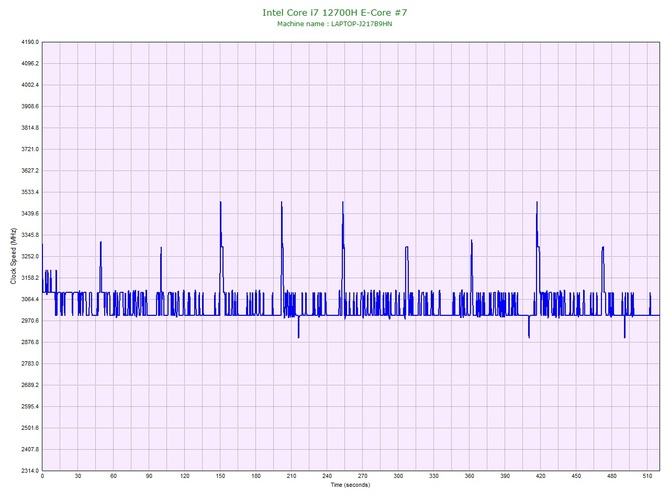Select the 2501.6 y-axis value
Image resolution: width=670 pixels, height=502 pixels.
tap(30, 428)
